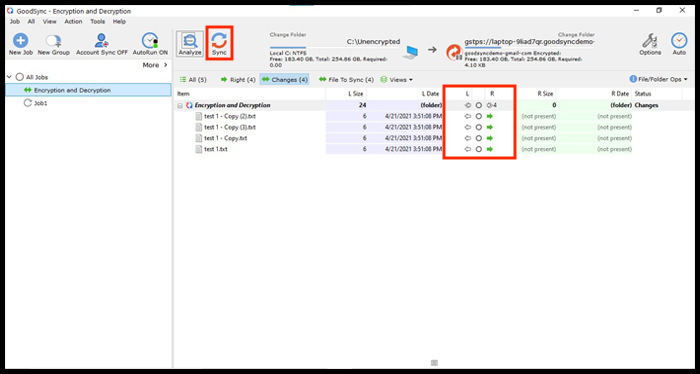Switch to the File To Sync (4) tab

click(x=346, y=80)
